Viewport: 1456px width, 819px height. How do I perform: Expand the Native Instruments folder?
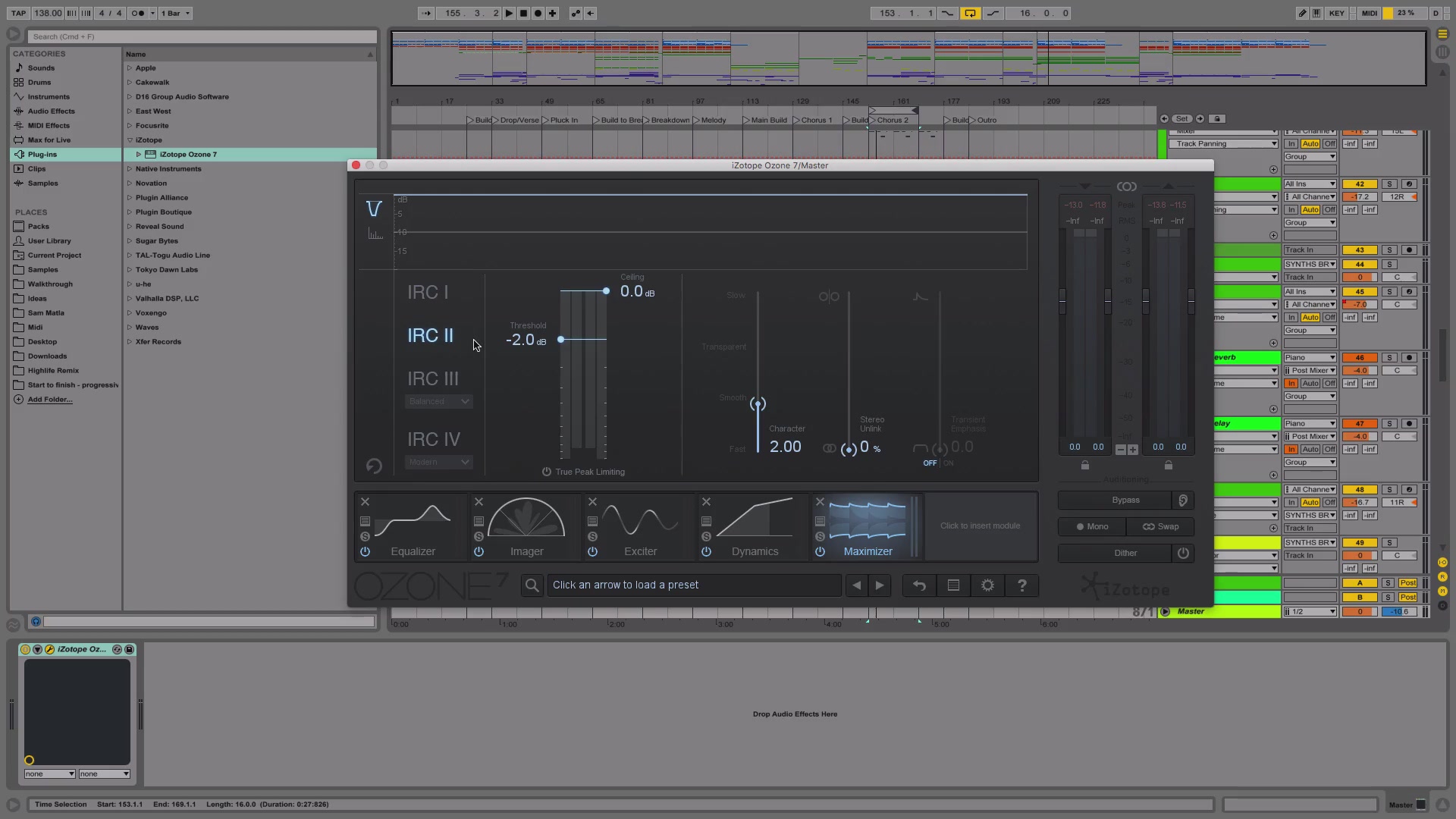[x=130, y=169]
